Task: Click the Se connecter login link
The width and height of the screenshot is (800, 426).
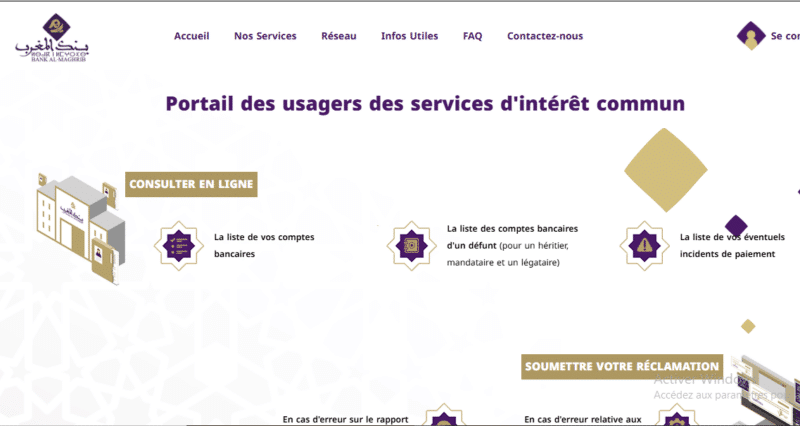Action: click(784, 36)
